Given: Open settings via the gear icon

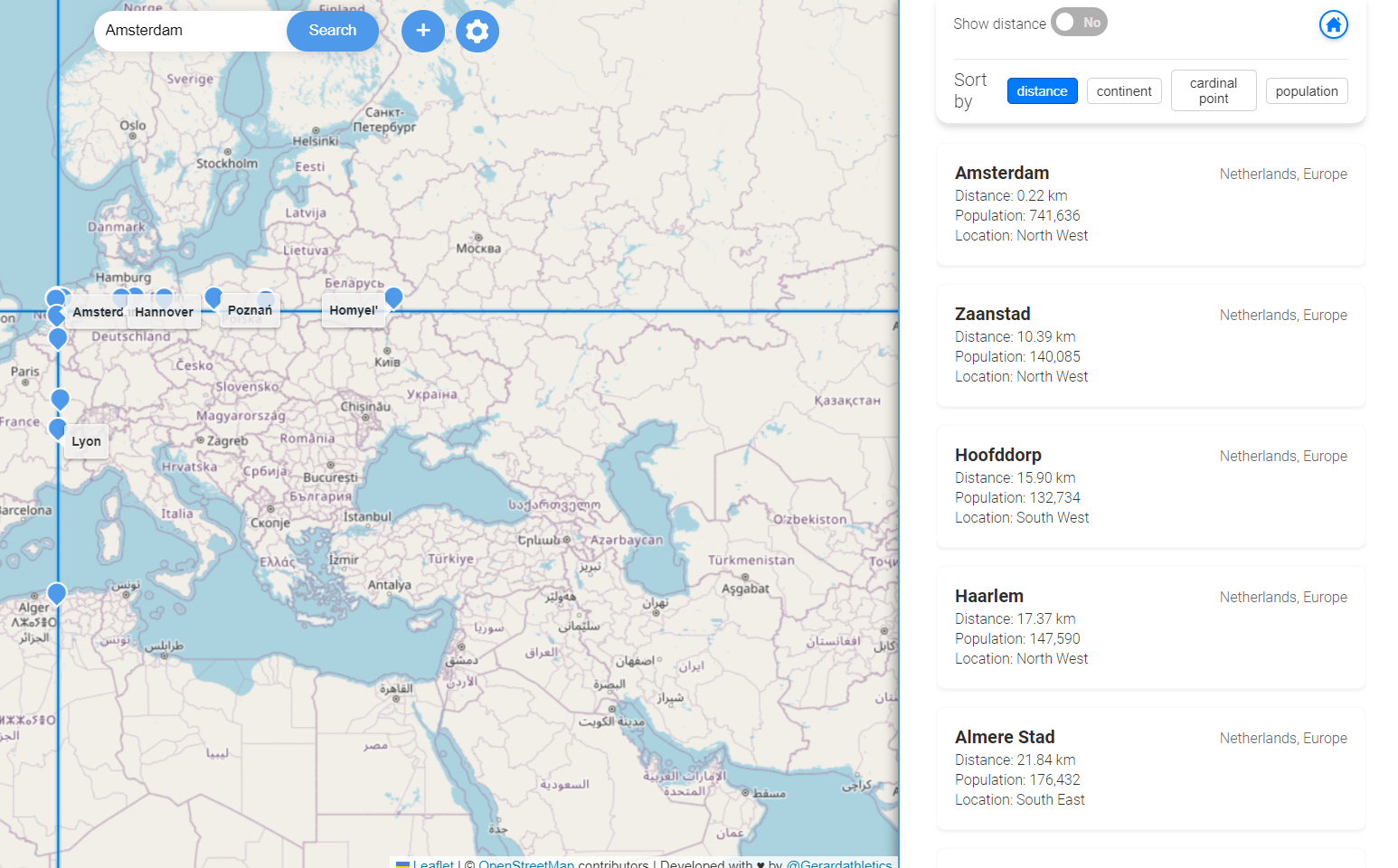Looking at the screenshot, I should (x=477, y=31).
